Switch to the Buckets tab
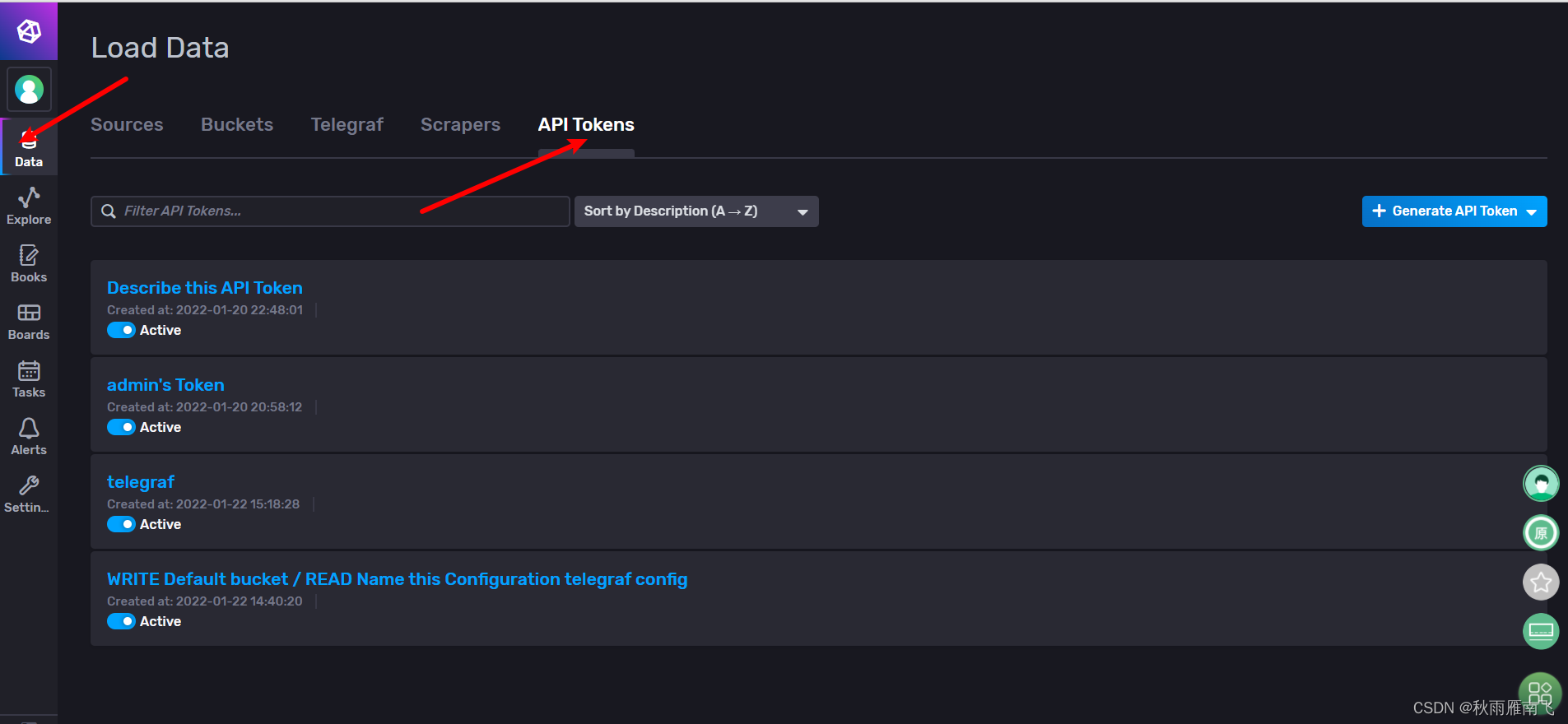Viewport: 1568px width, 724px height. coord(237,125)
